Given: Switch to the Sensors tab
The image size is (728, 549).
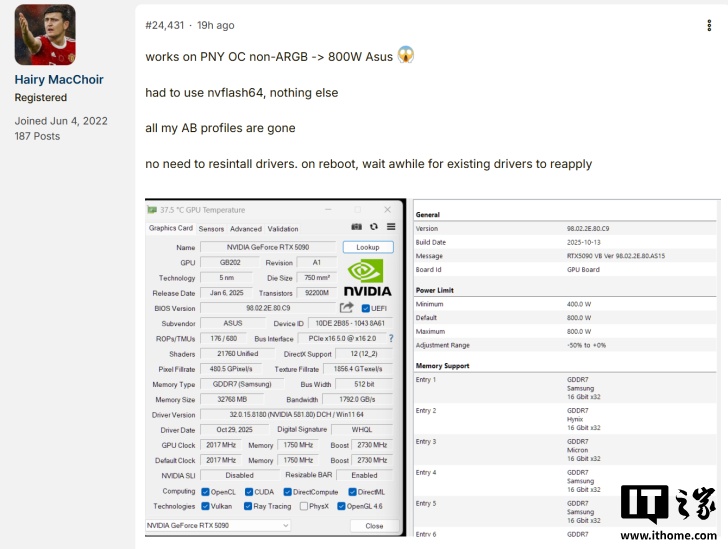Looking at the screenshot, I should (211, 229).
